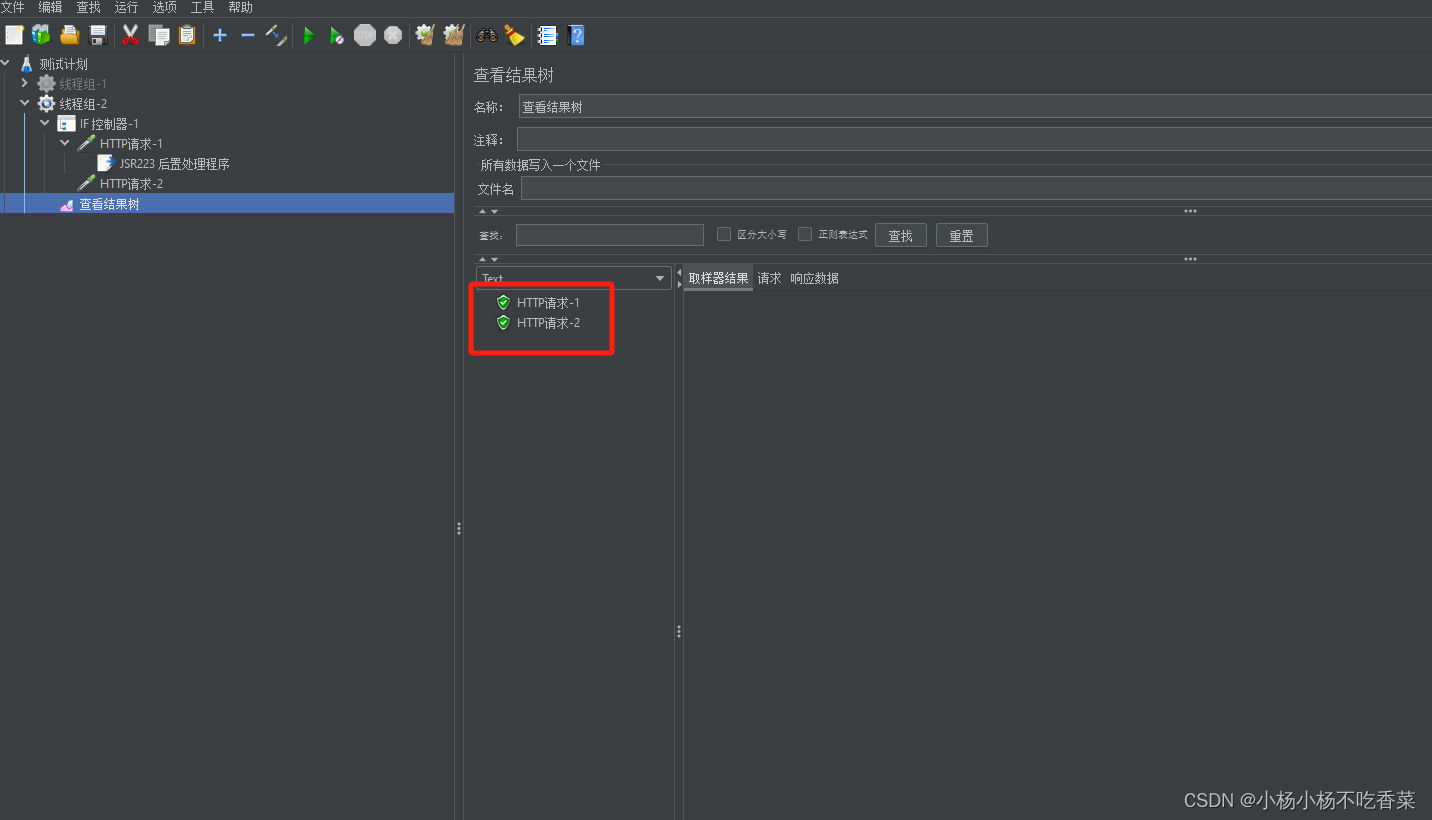The width and height of the screenshot is (1432, 820).
Task: Click the Expand All plus icon
Action: pos(220,35)
